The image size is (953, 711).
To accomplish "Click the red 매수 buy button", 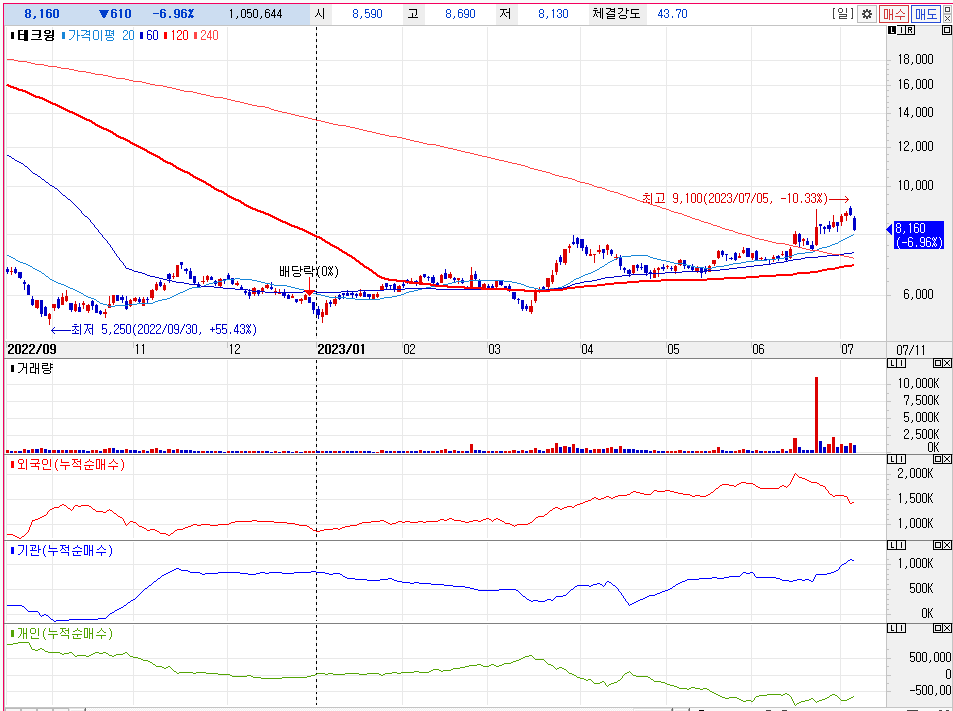I will (894, 13).
